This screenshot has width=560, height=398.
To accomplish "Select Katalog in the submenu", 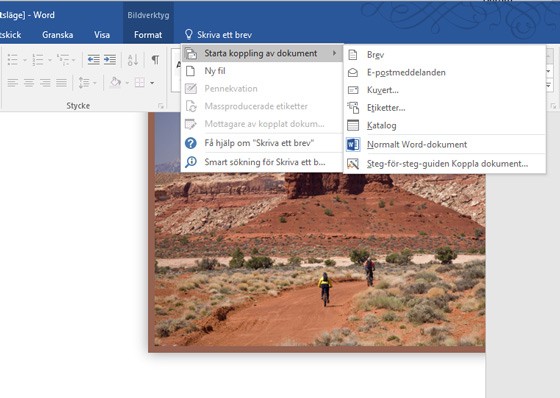I will [x=444, y=125].
